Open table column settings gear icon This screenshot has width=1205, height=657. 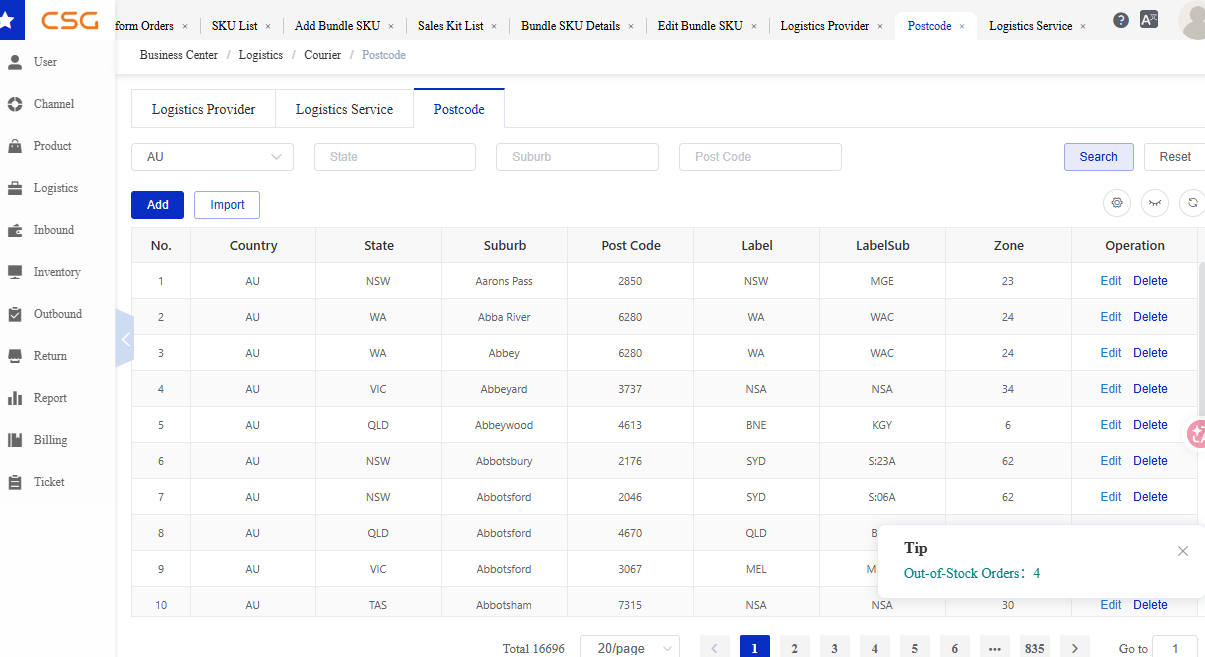point(1117,203)
